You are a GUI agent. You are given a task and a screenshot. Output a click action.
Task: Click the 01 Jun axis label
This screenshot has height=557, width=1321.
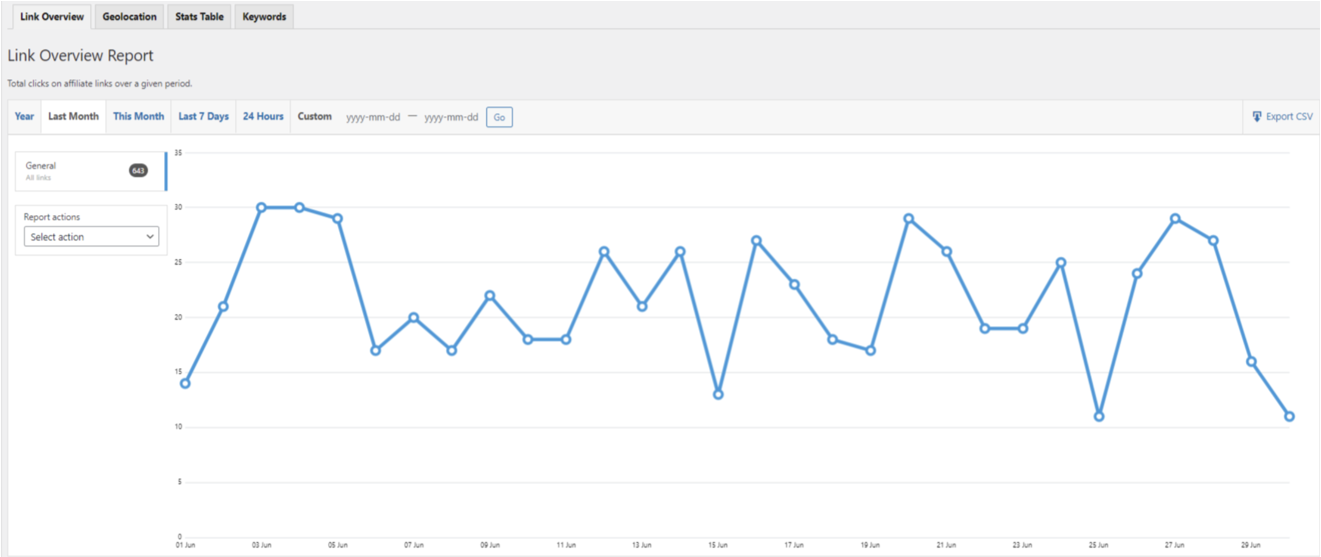point(185,545)
